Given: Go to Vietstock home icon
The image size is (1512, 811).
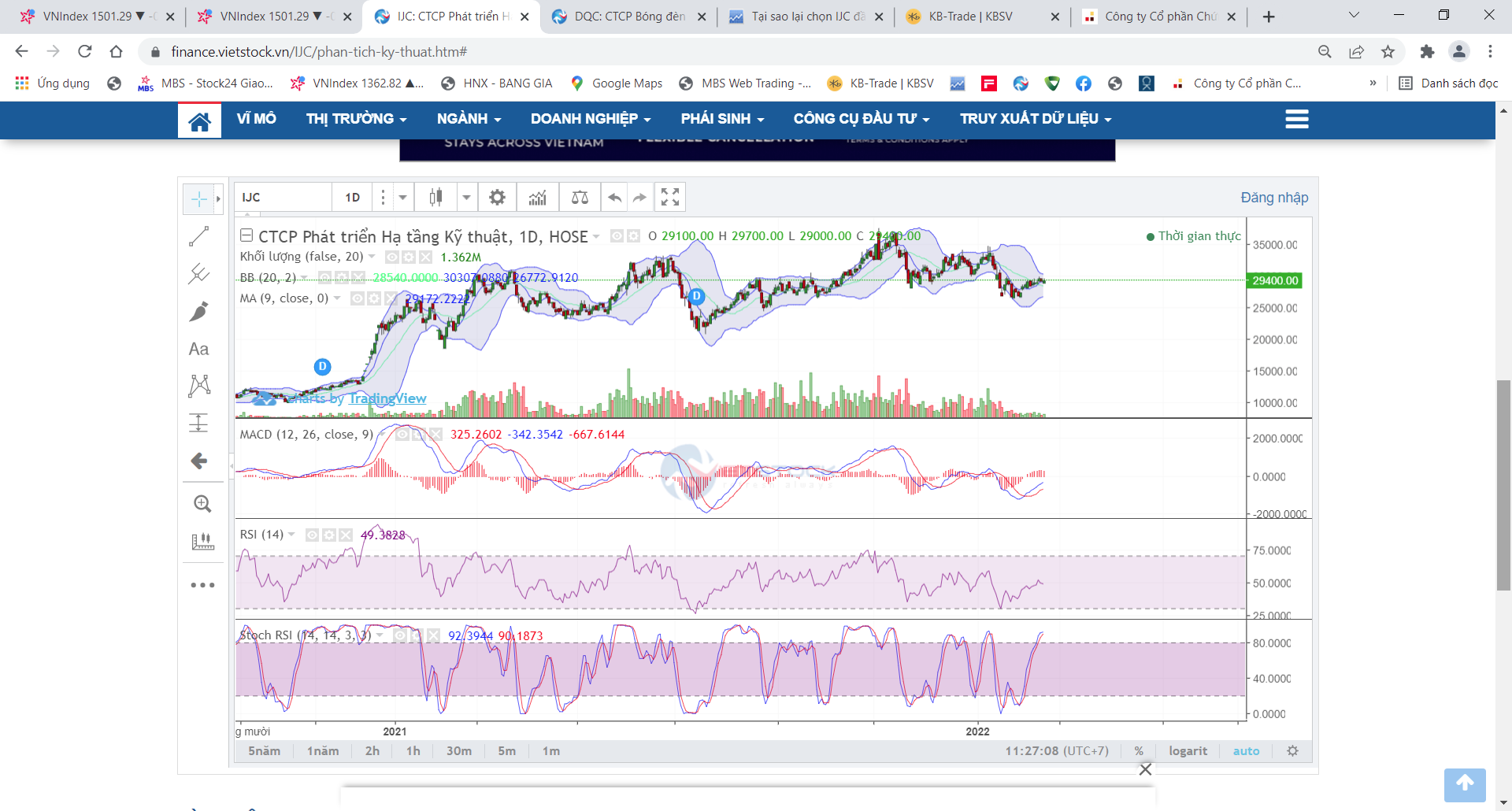Looking at the screenshot, I should (x=199, y=120).
